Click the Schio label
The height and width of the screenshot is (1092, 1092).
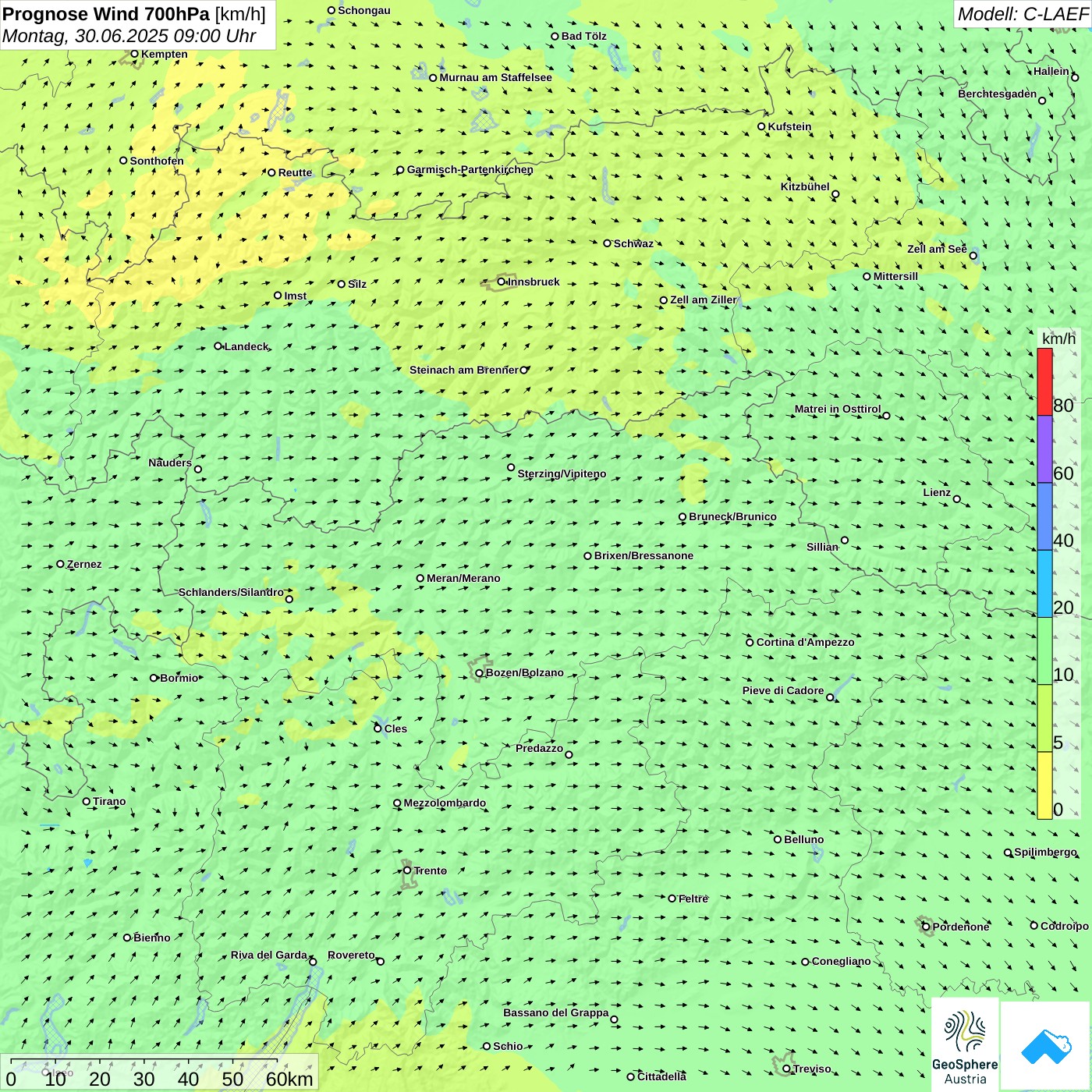(508, 1046)
